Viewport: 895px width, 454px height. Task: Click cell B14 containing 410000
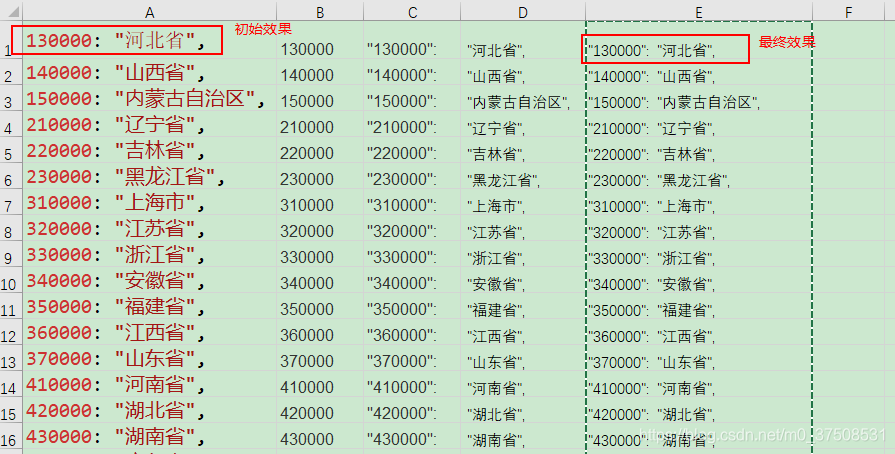click(x=320, y=384)
